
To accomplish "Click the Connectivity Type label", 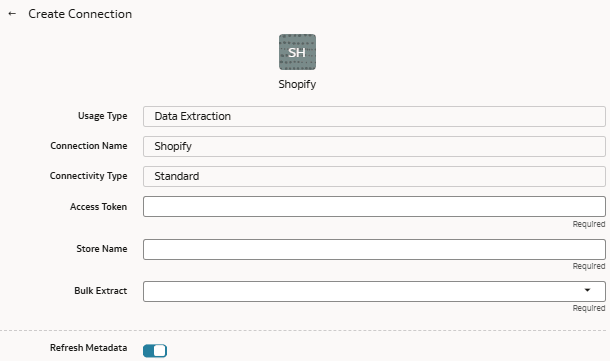I will [x=88, y=176].
